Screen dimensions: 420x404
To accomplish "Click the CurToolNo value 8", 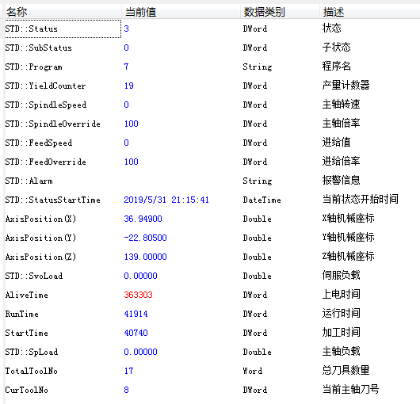I will 126,390.
